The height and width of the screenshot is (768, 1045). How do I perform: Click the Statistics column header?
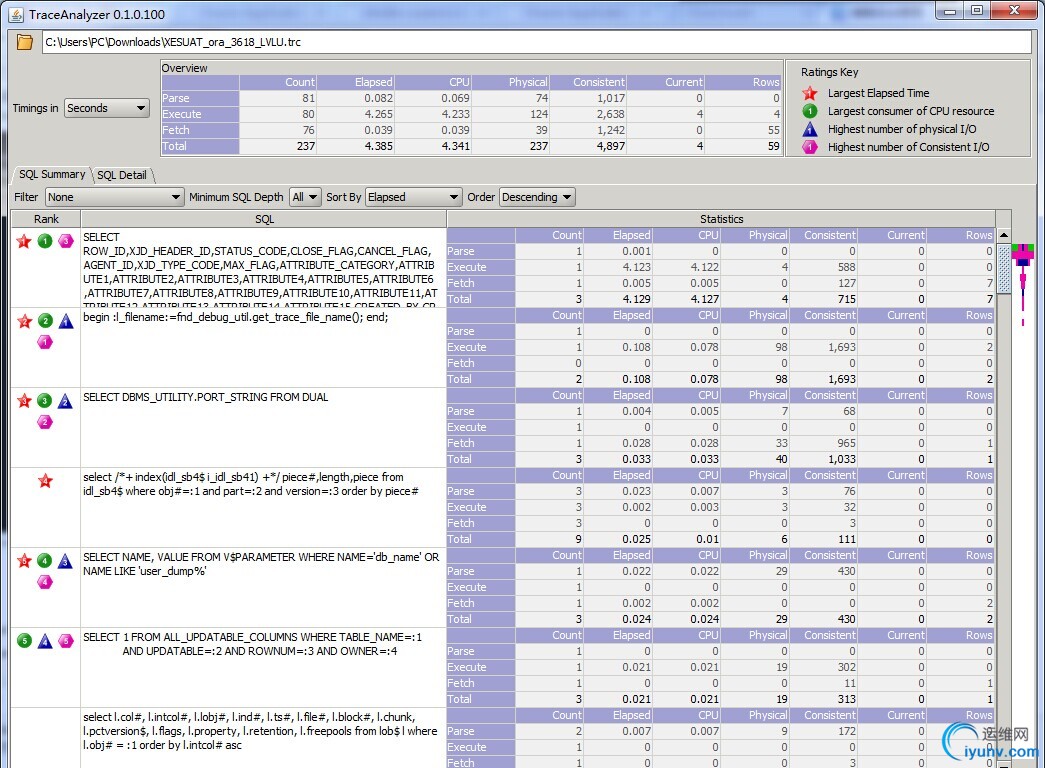721,219
